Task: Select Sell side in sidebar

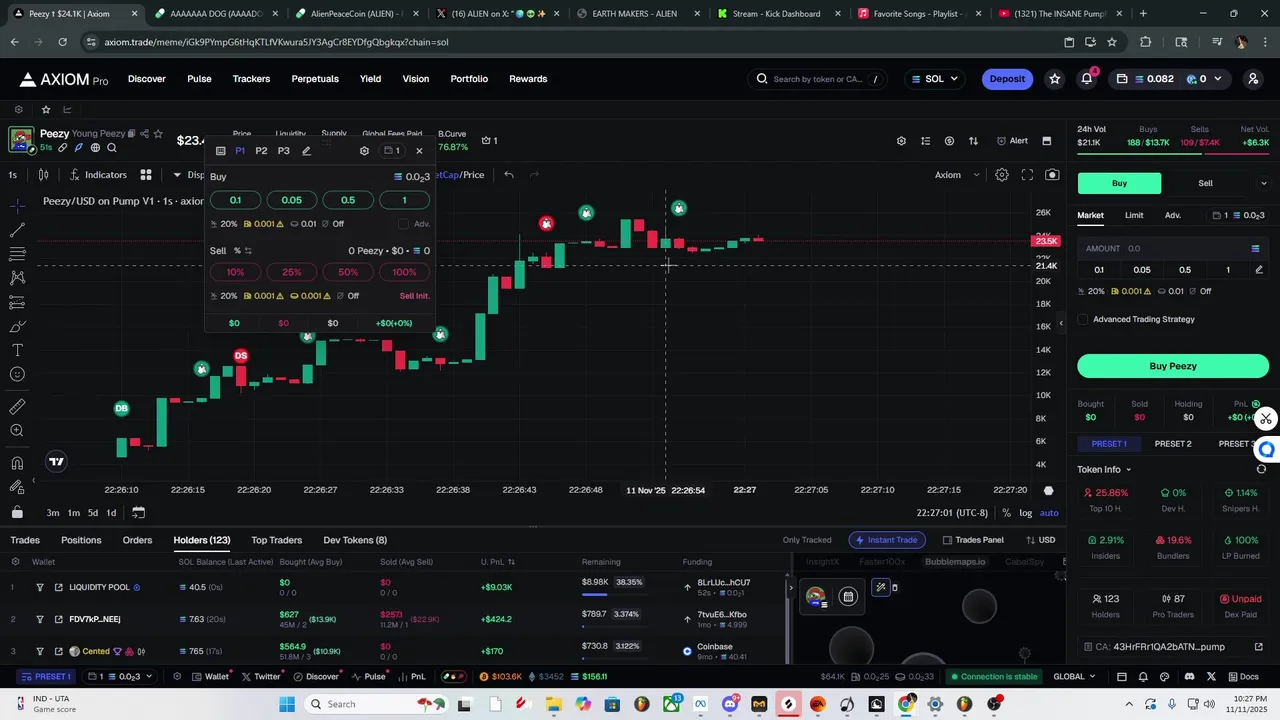Action: [x=1205, y=183]
